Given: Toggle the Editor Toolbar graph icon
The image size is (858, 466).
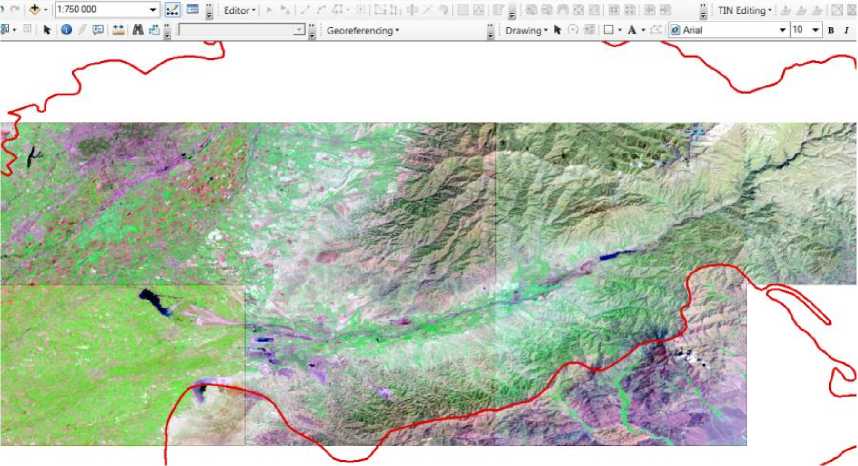Looking at the screenshot, I should click(172, 10).
